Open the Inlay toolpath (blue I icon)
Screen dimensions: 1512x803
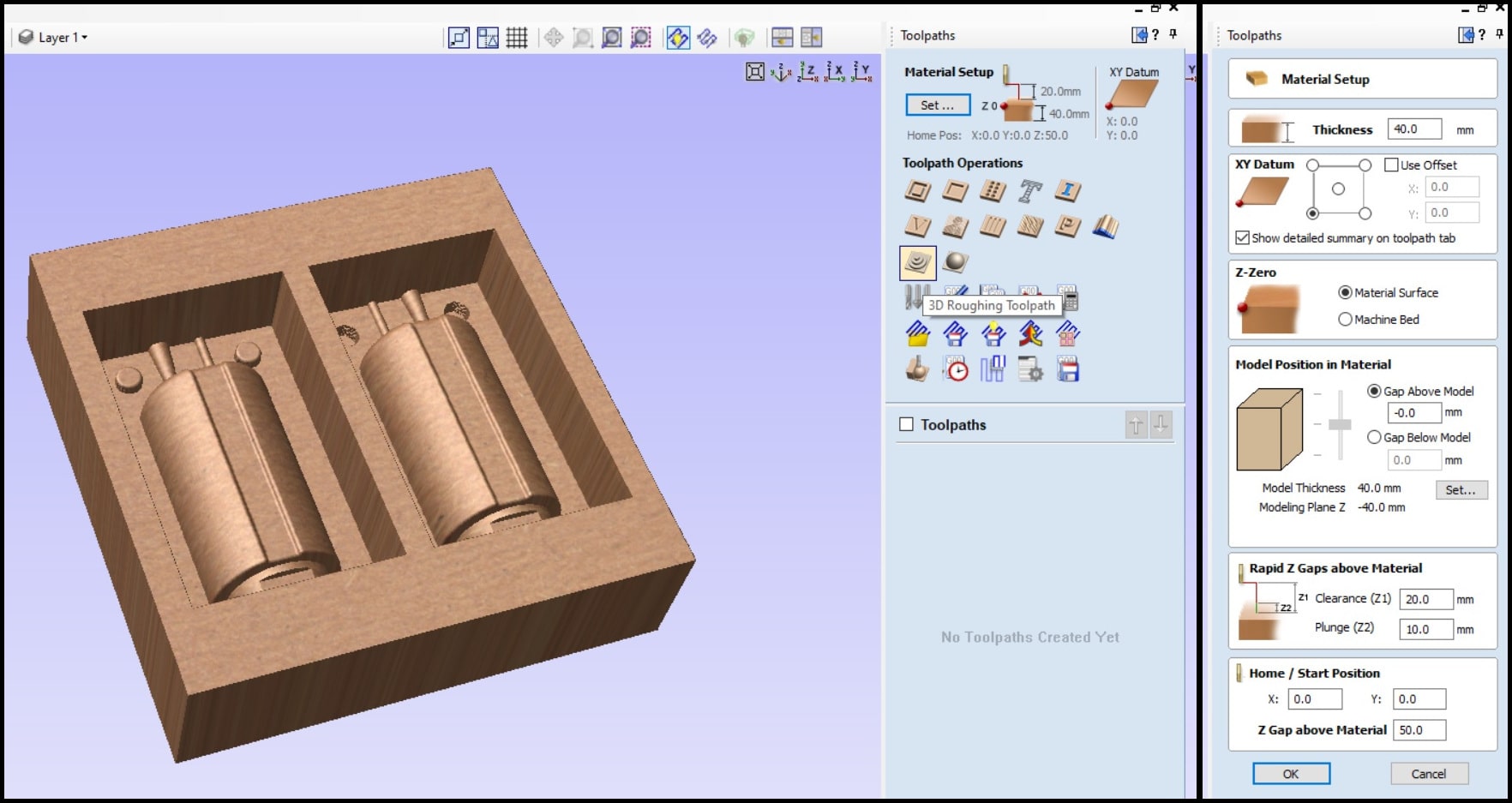coord(1067,191)
